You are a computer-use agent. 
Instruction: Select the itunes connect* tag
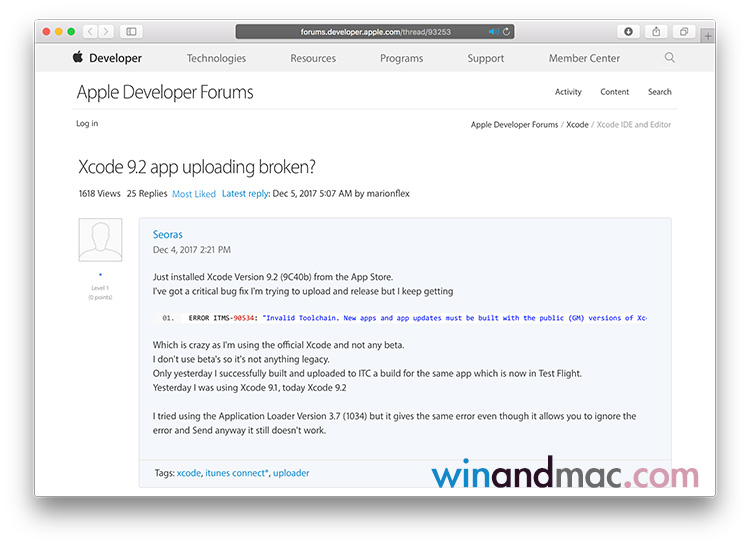(x=236, y=472)
